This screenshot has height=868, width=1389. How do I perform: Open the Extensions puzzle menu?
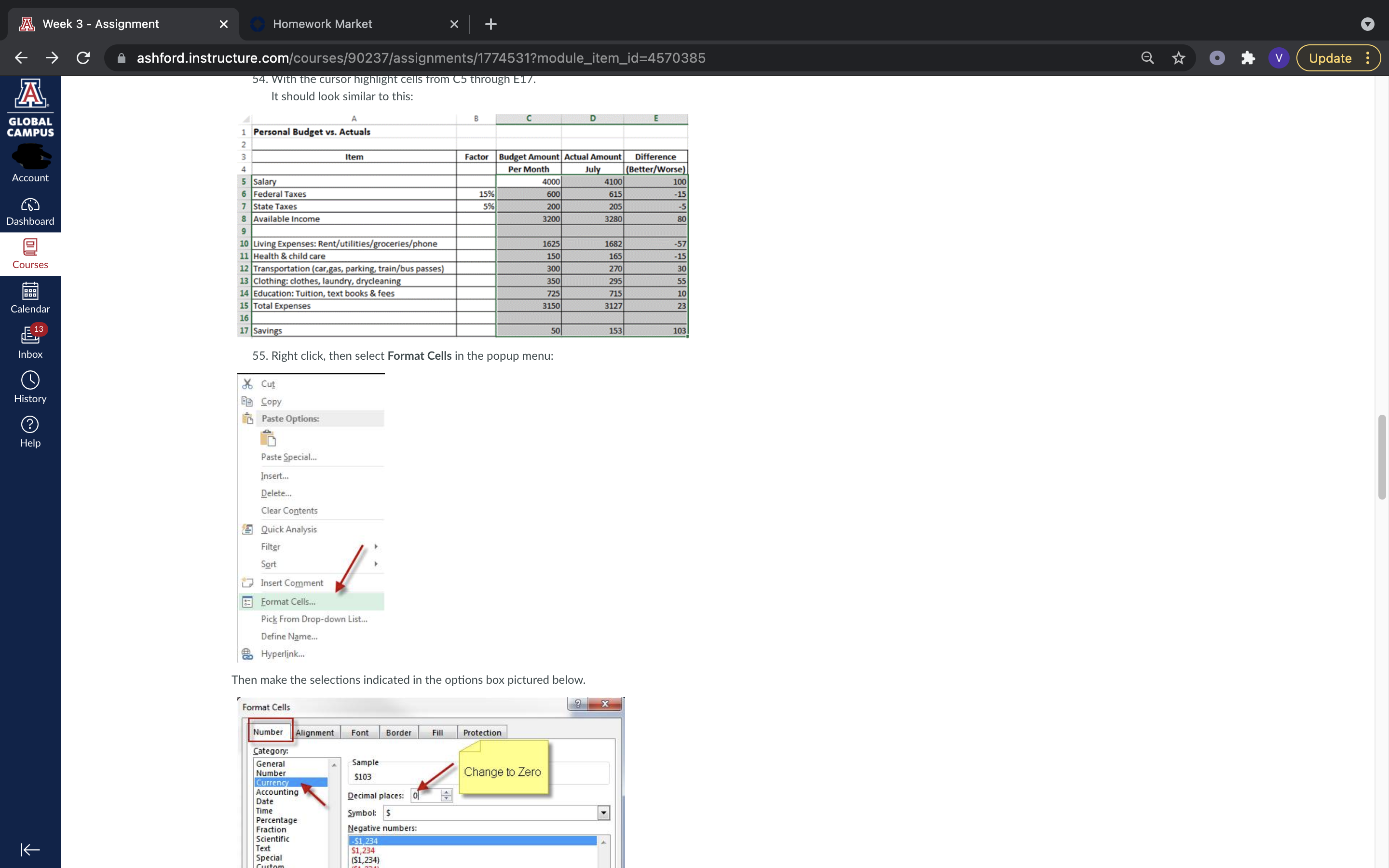click(1248, 58)
